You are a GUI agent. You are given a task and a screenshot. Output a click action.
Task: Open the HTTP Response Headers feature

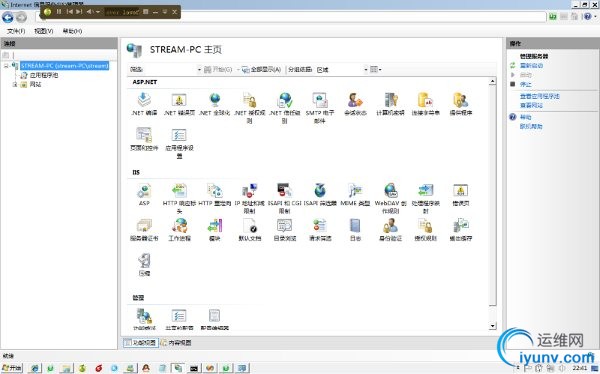179,191
